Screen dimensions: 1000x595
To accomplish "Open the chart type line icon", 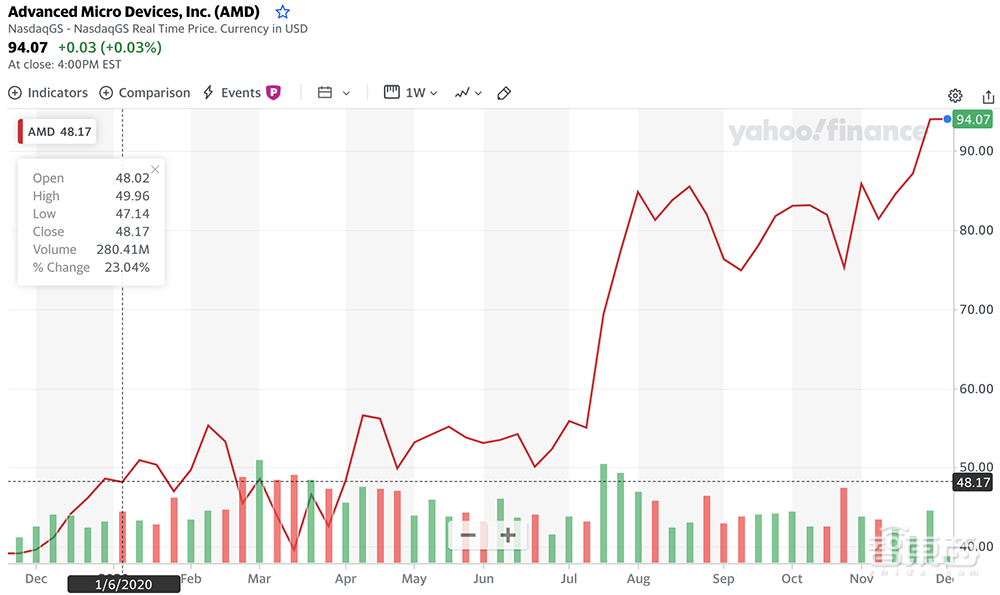I will pos(463,92).
